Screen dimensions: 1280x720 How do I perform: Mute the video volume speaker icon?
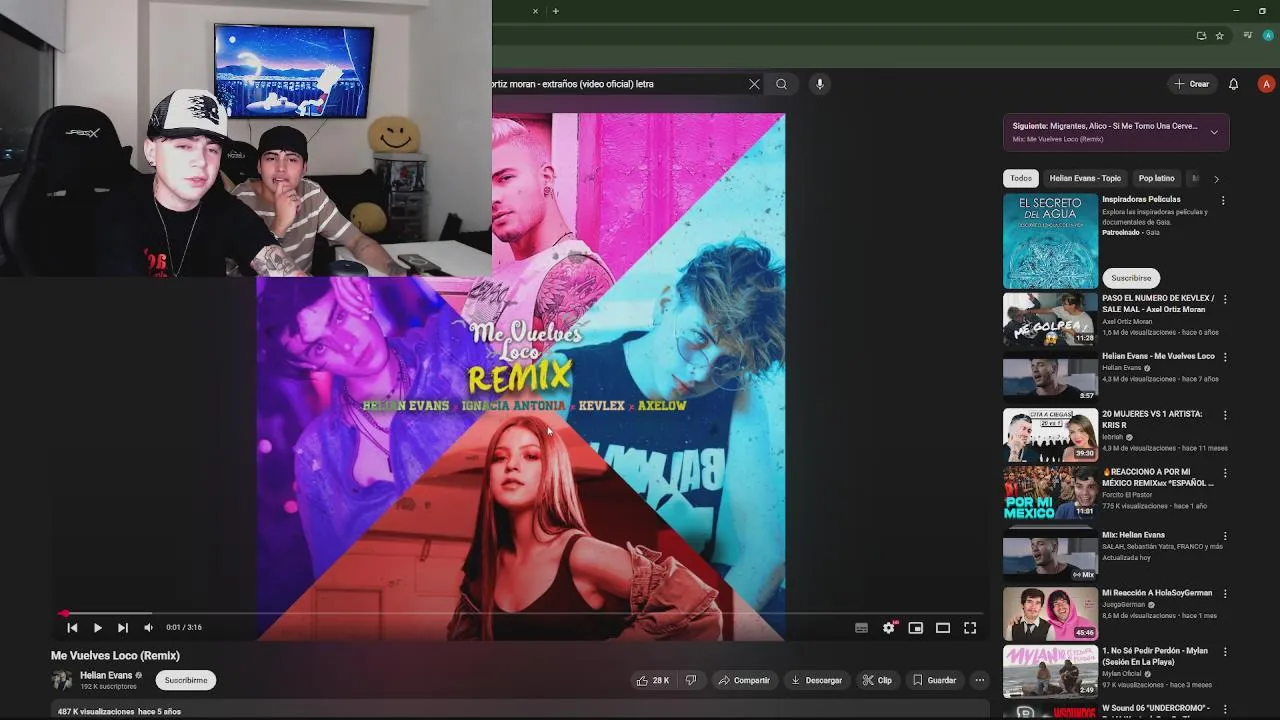tap(148, 628)
